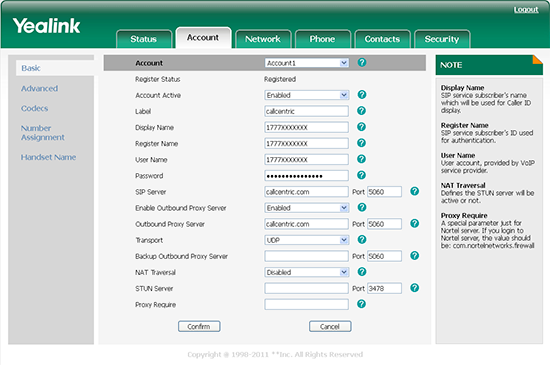Screen dimensions: 550x365
Task: Open Handset Name in sidebar
Action: [x=48, y=157]
